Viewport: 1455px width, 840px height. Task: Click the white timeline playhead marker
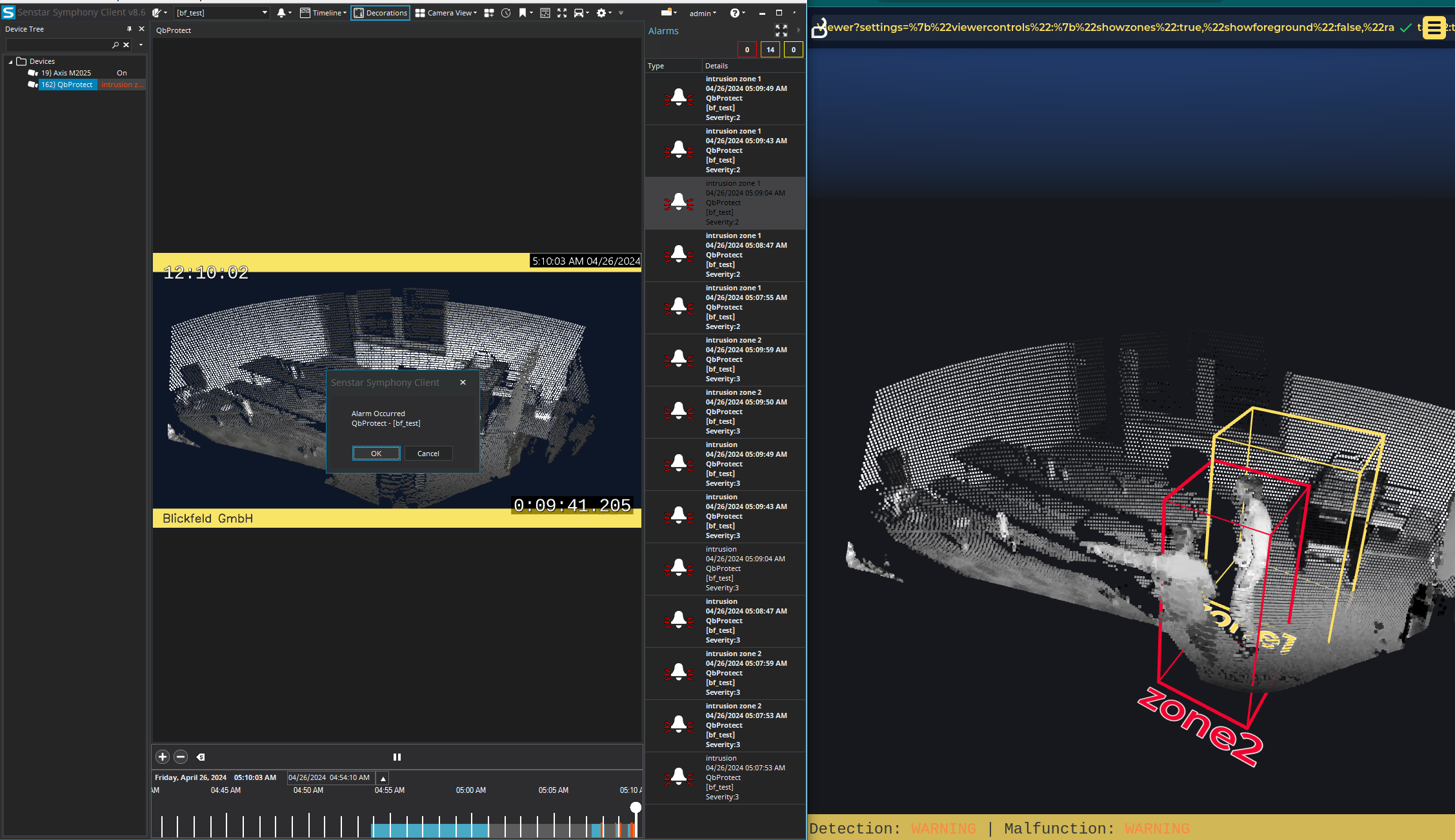tap(636, 808)
